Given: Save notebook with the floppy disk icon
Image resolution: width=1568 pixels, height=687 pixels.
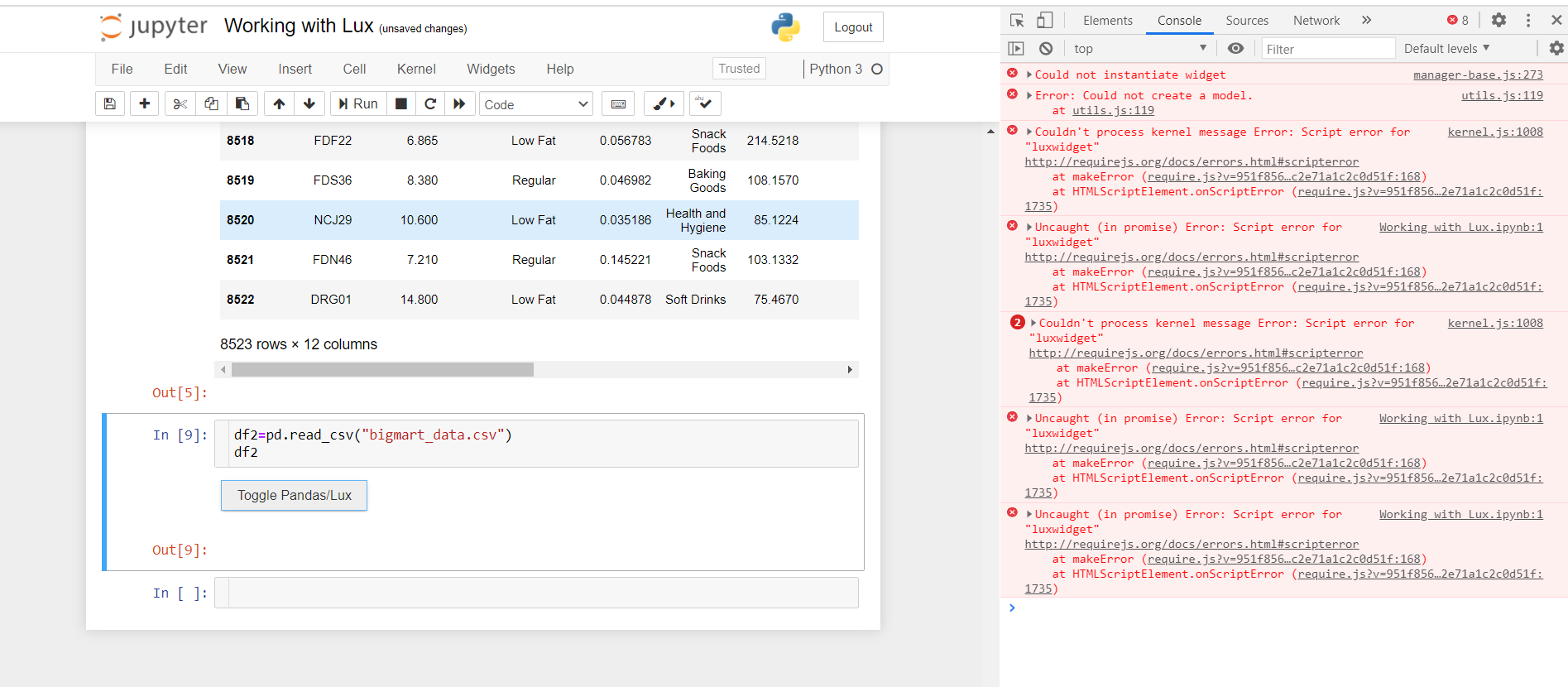Looking at the screenshot, I should pyautogui.click(x=110, y=103).
